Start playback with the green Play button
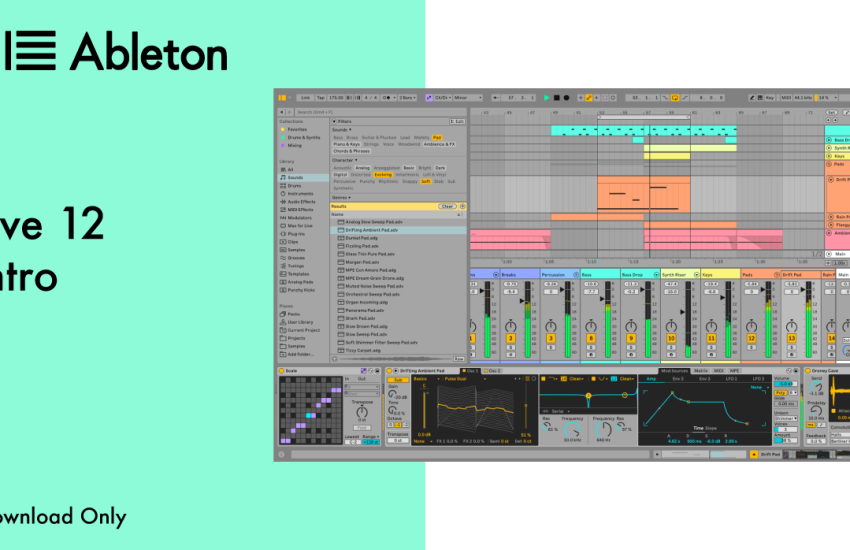 (x=547, y=98)
